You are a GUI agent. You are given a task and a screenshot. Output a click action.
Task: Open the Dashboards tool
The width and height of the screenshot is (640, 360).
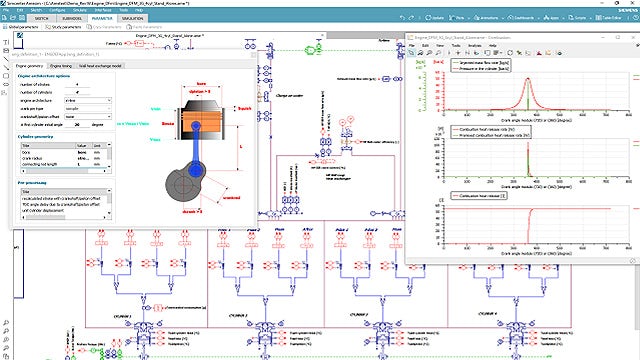point(520,18)
